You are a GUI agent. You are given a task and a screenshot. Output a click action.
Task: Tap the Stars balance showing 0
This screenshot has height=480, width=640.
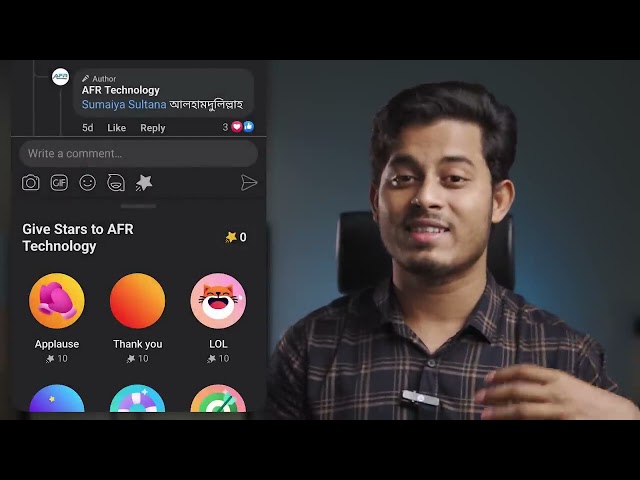(x=236, y=237)
